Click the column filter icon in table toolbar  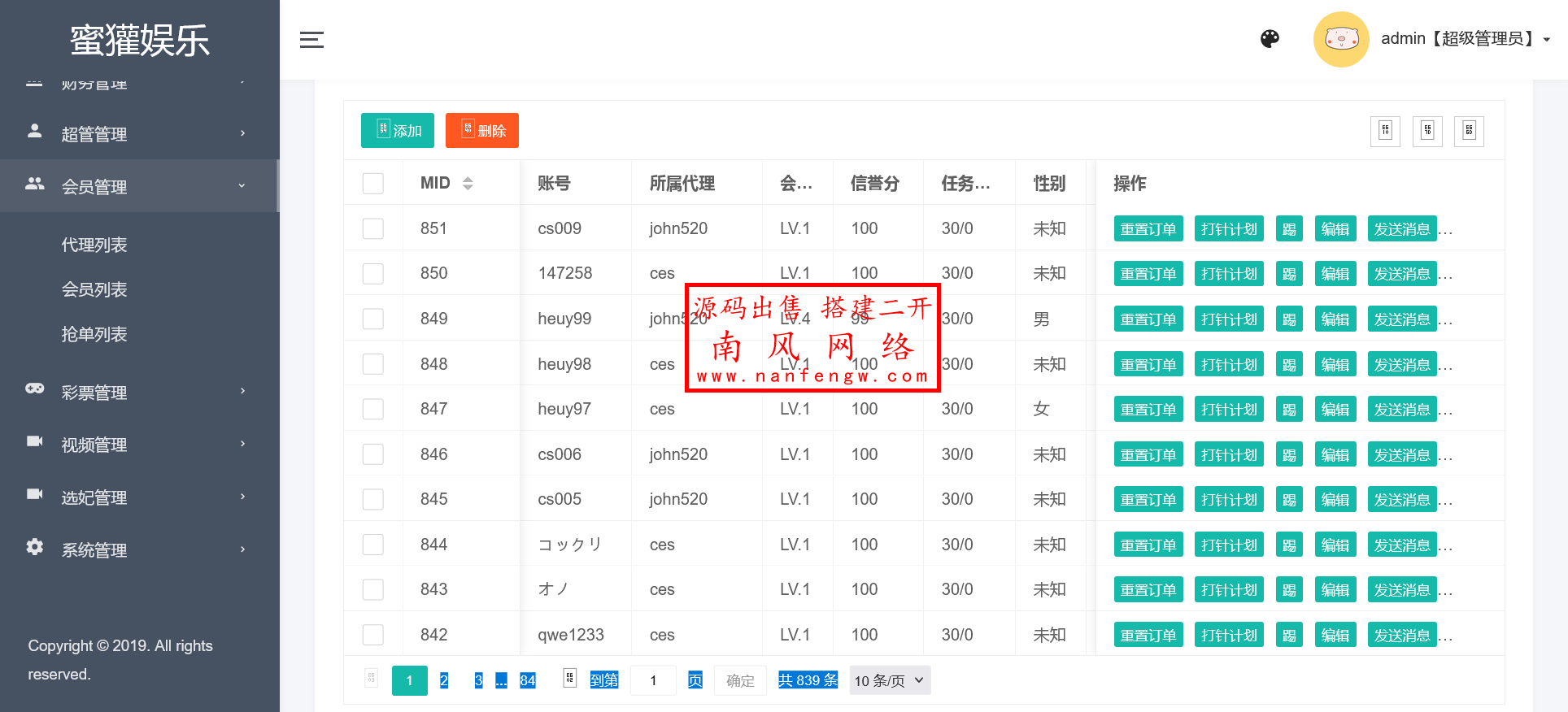[x=1385, y=131]
